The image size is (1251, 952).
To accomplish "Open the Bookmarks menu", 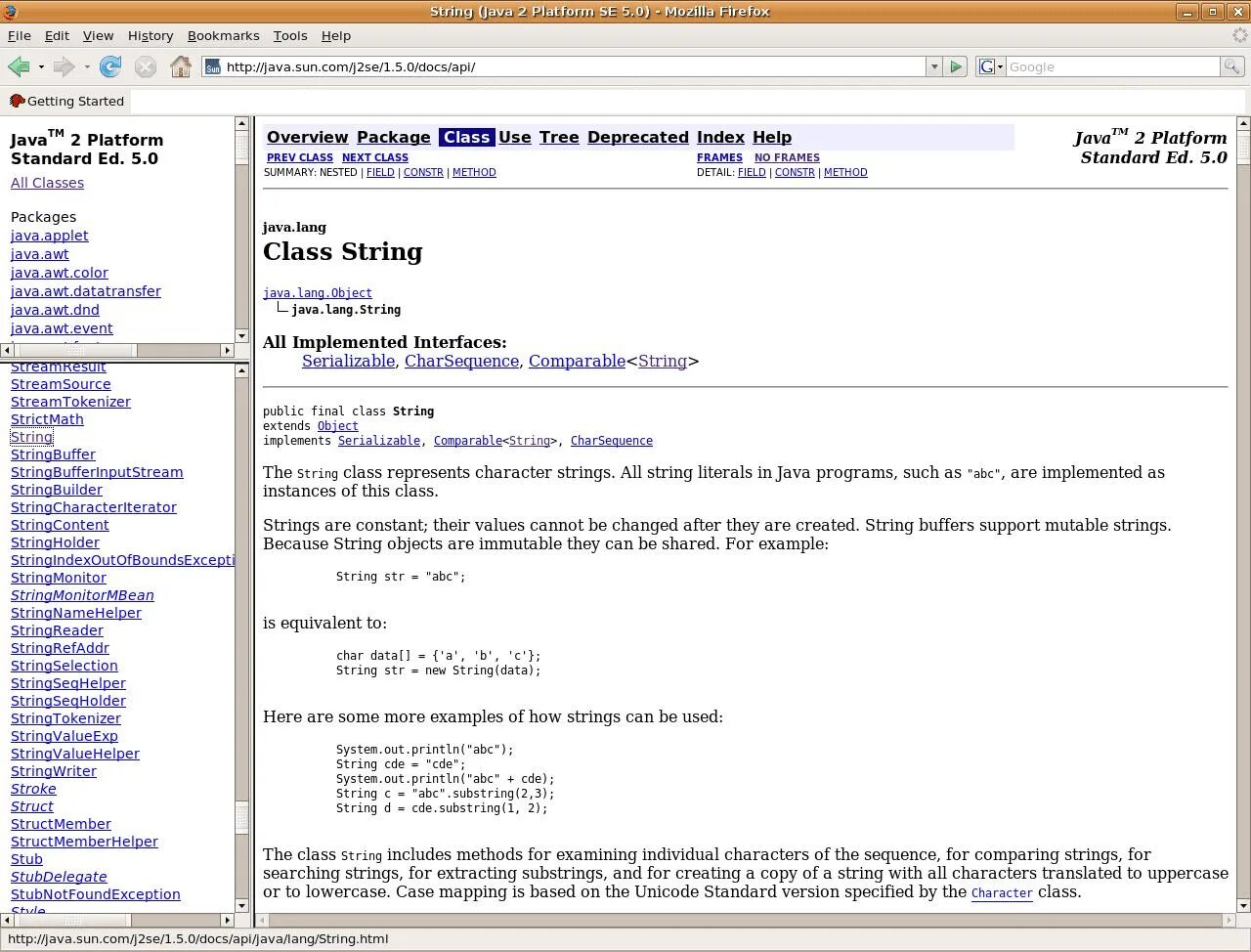I will [223, 35].
